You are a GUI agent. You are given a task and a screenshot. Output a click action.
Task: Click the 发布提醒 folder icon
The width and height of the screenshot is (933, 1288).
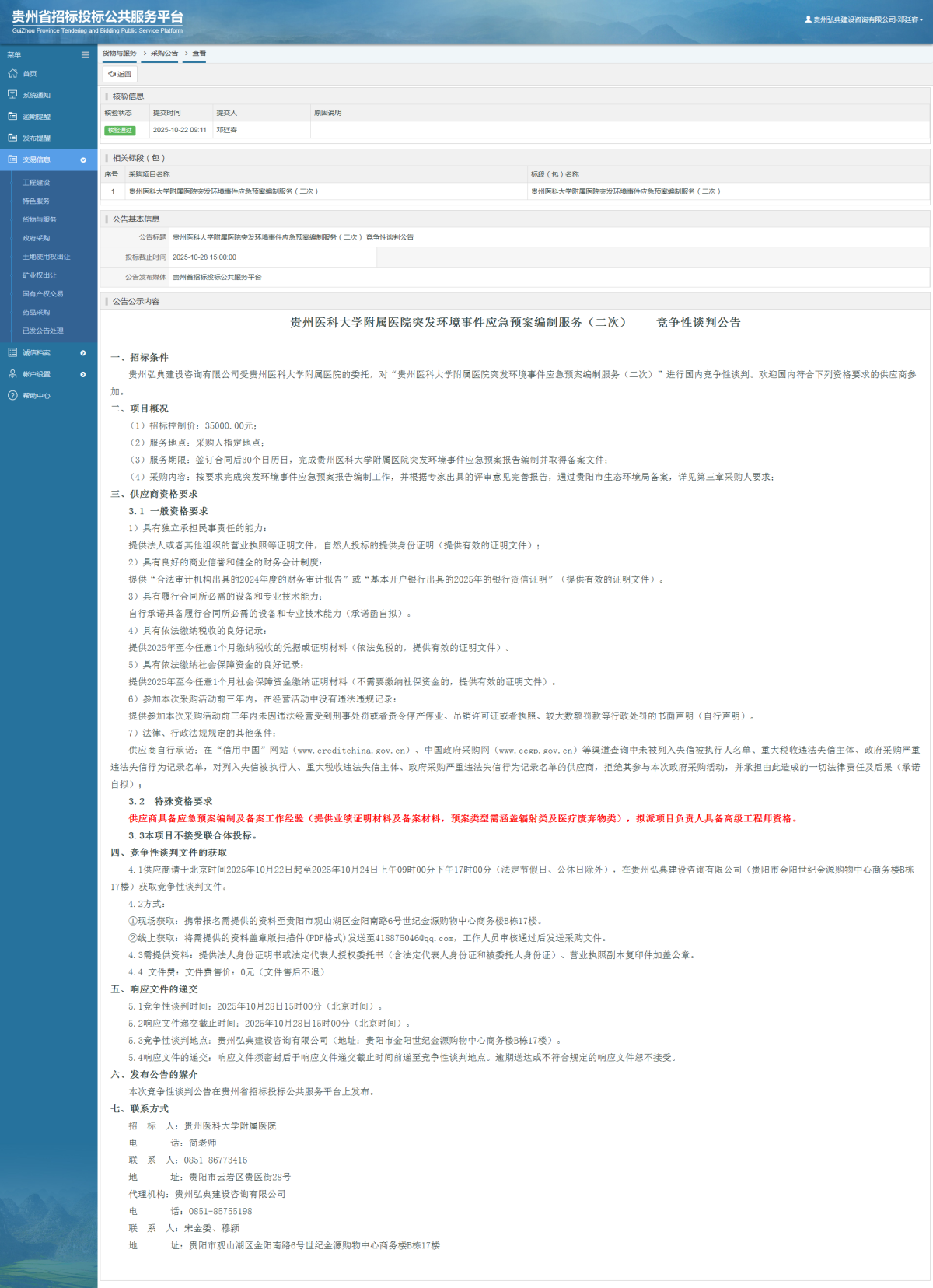point(12,138)
